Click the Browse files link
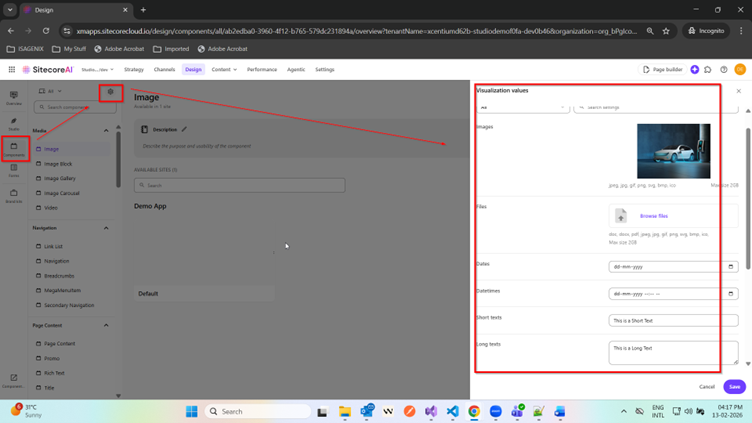Screen dimensions: 752x423 (654, 216)
